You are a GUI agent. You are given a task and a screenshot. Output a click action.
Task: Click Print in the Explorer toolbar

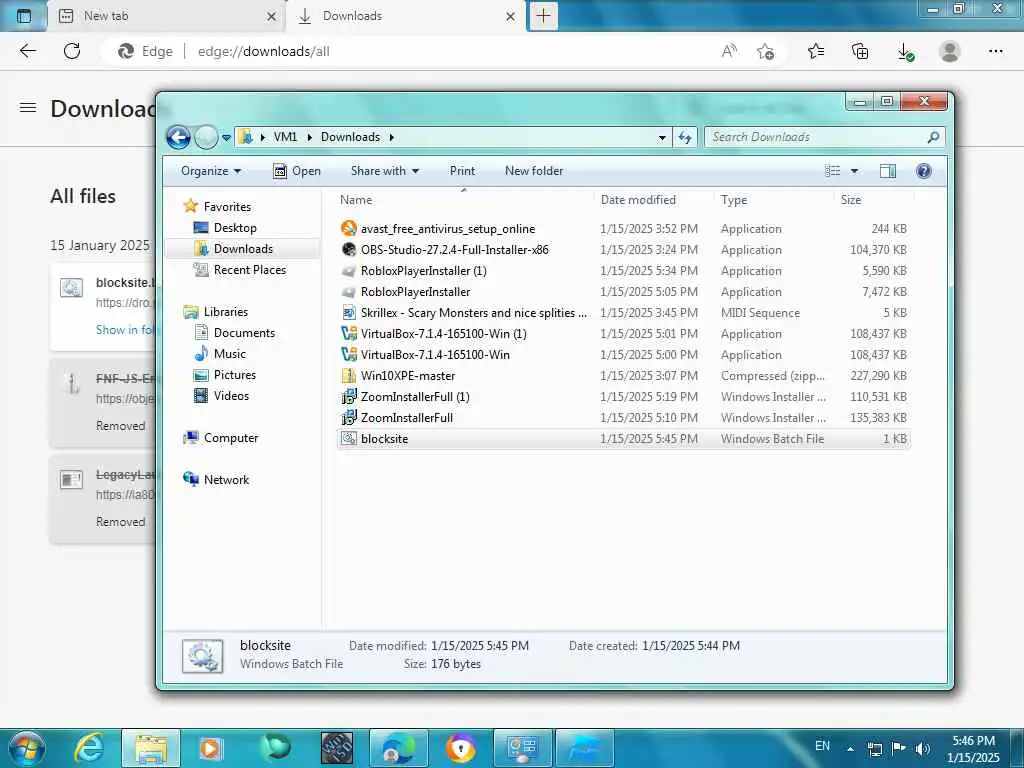click(x=462, y=171)
